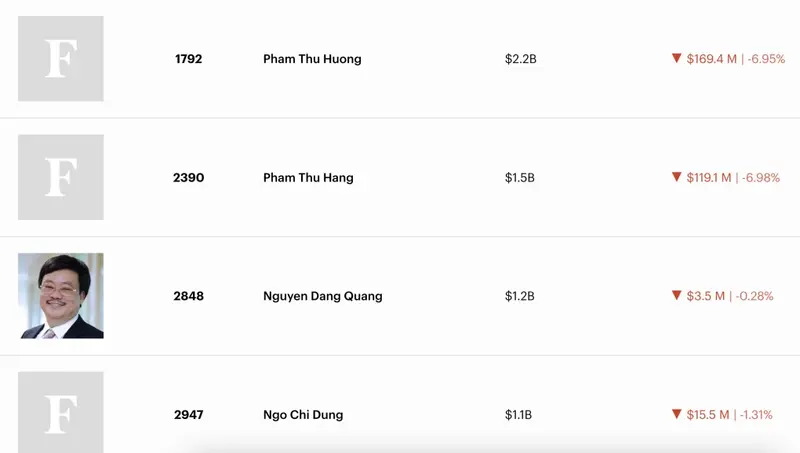
Task: Open Pham Thu Huong profile name link
Action: [x=312, y=59]
